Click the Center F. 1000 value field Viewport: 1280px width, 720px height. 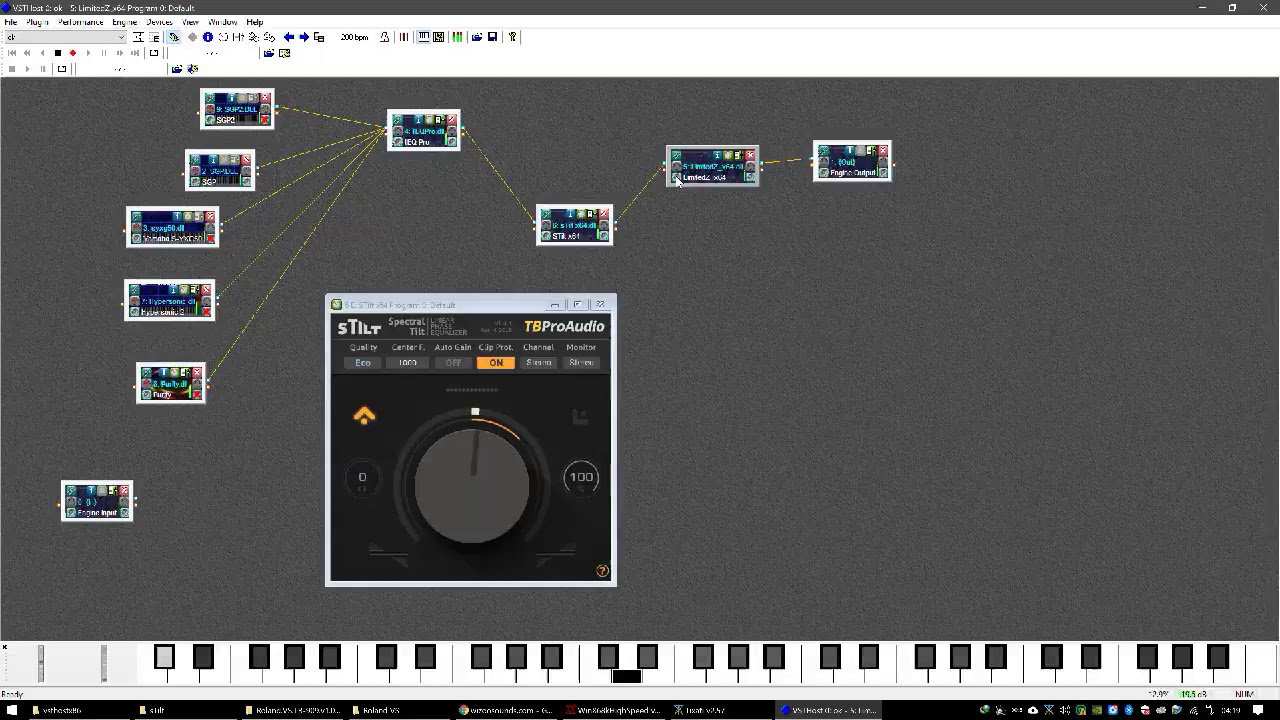(x=408, y=363)
